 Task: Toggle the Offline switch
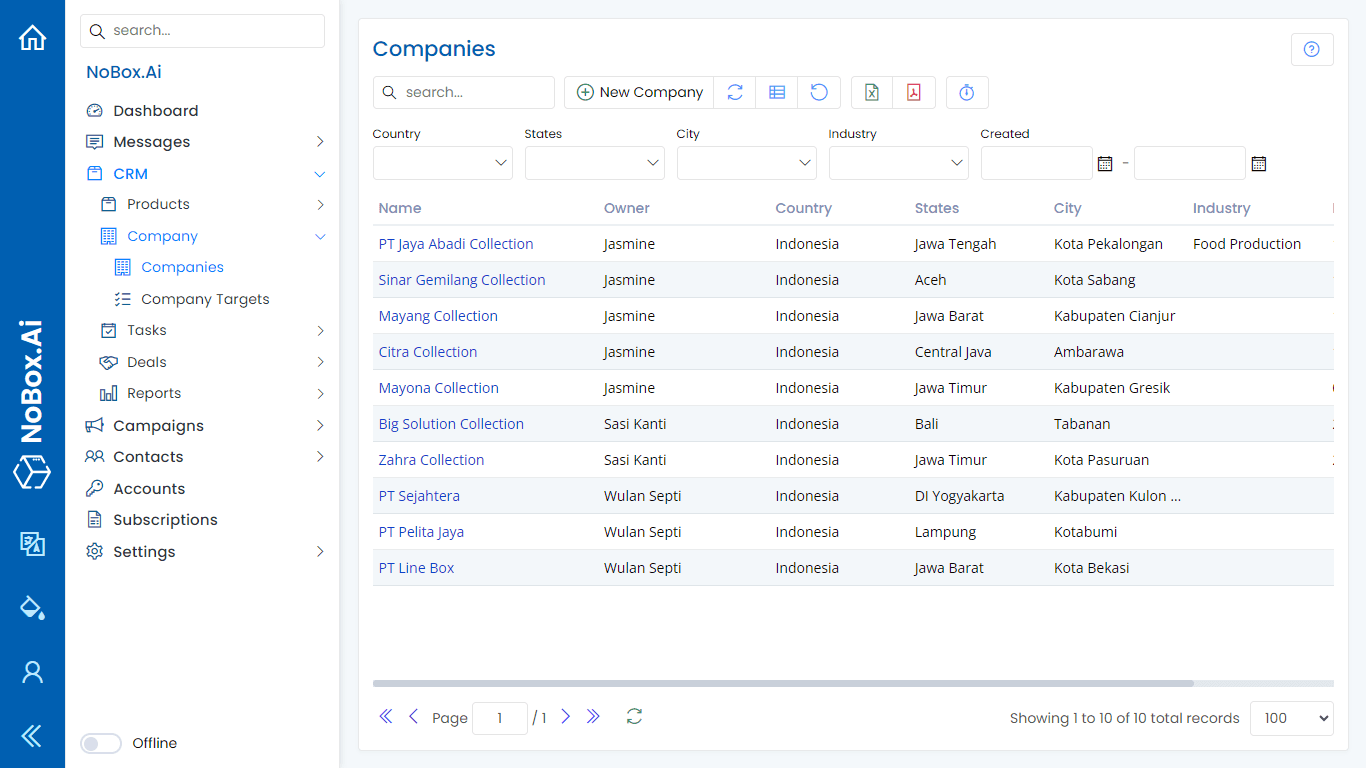(x=100, y=743)
